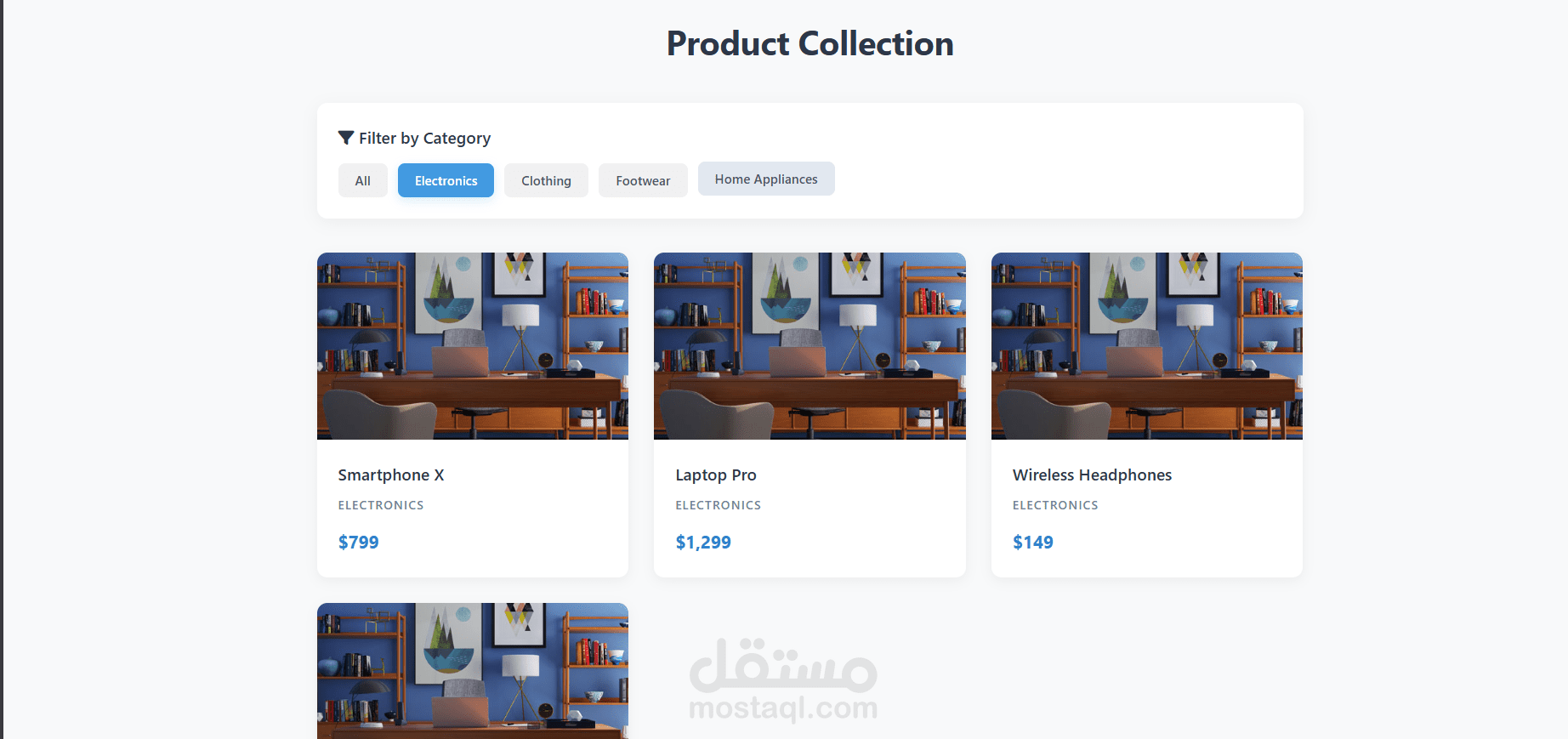
Task: Select the Electronics category filter
Action: tap(446, 180)
